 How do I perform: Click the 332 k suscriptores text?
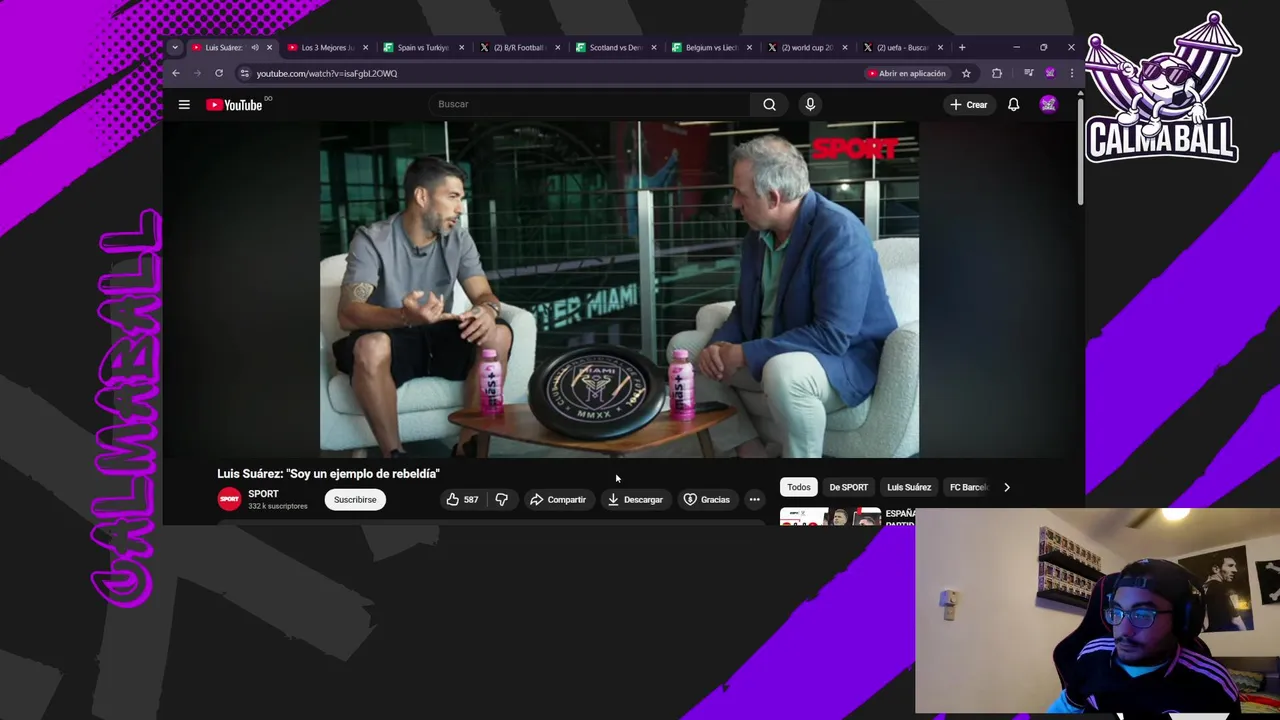278,506
